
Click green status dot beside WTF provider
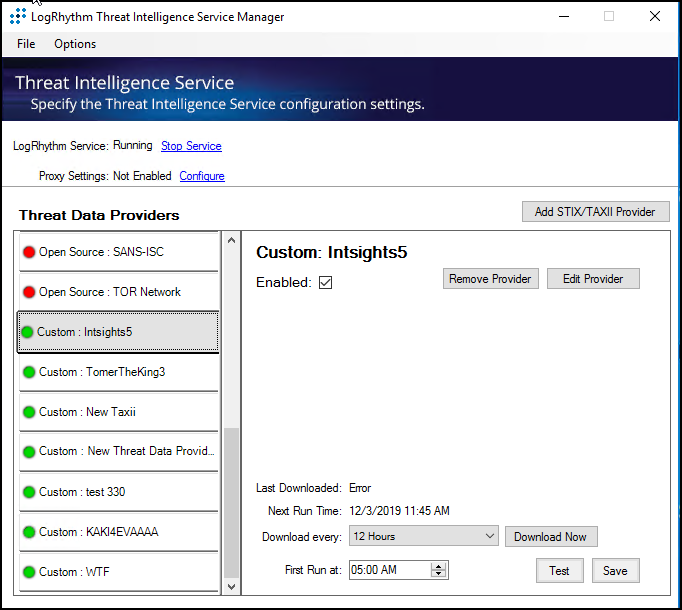(x=29, y=572)
